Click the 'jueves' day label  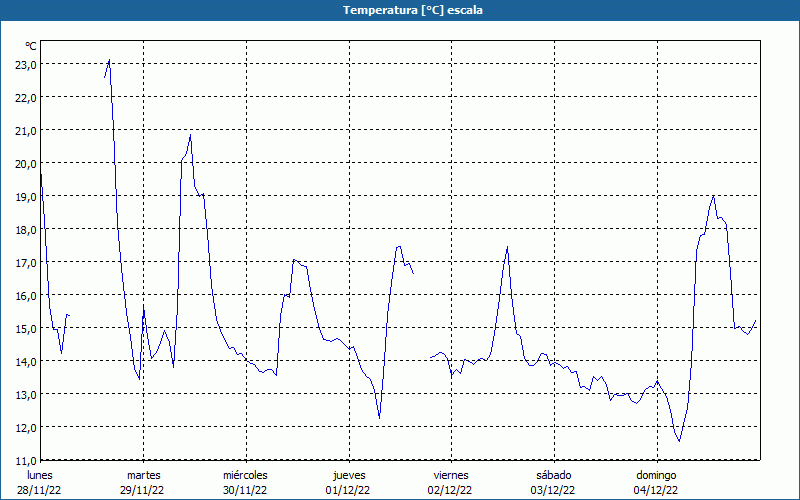pos(349,475)
